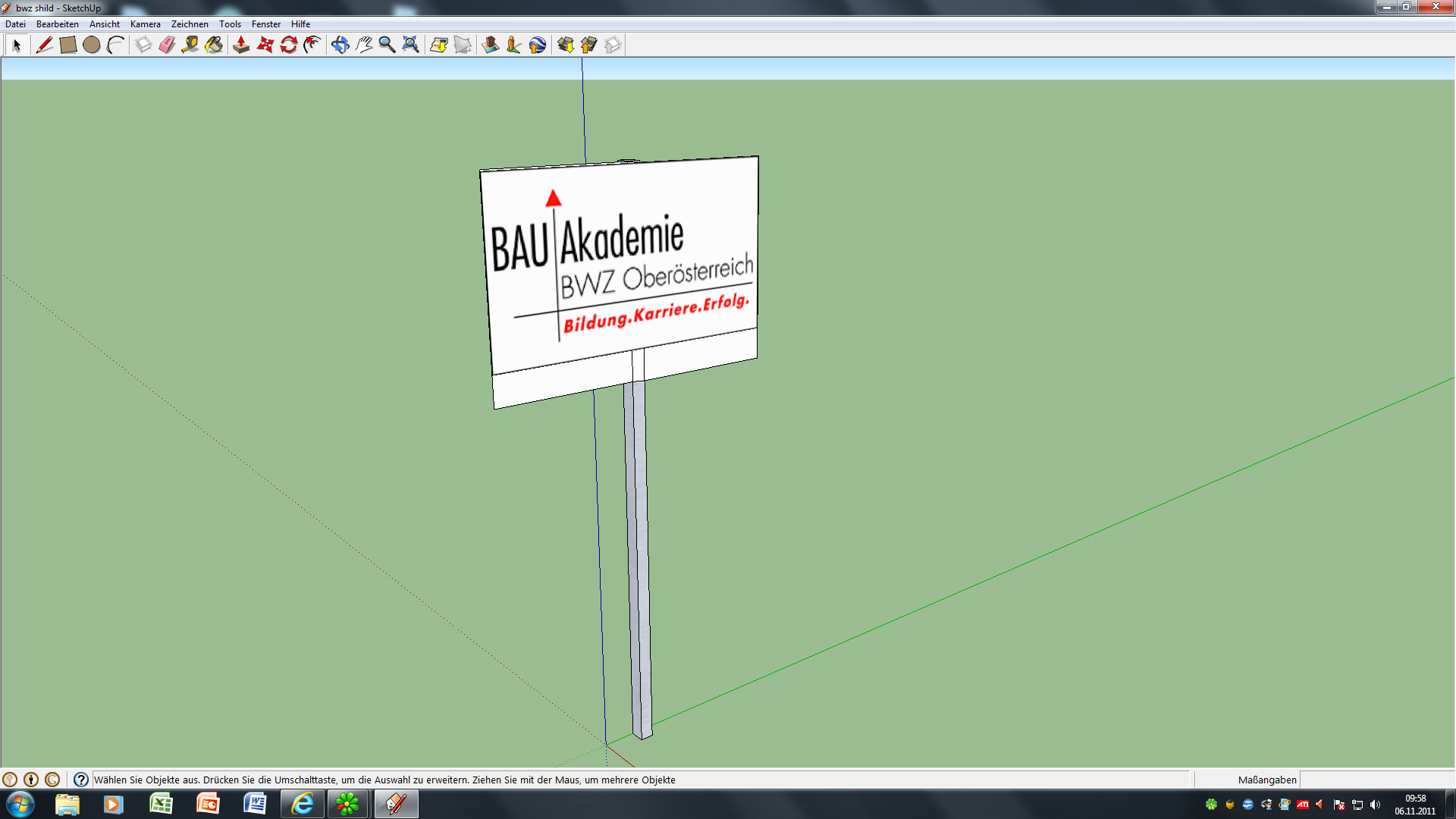Open the Bearbeiten menu
The image size is (1456, 819).
[58, 24]
